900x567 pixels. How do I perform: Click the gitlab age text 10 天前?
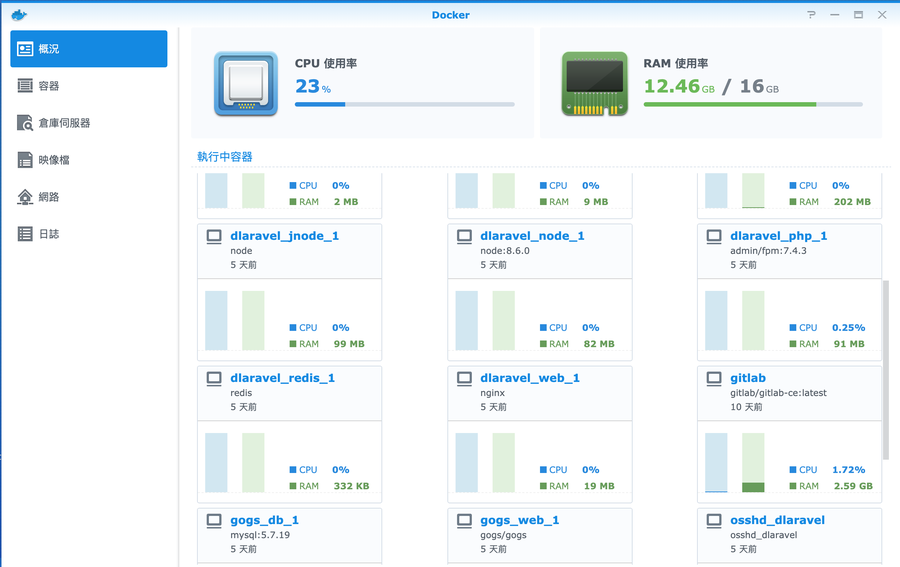tap(746, 407)
